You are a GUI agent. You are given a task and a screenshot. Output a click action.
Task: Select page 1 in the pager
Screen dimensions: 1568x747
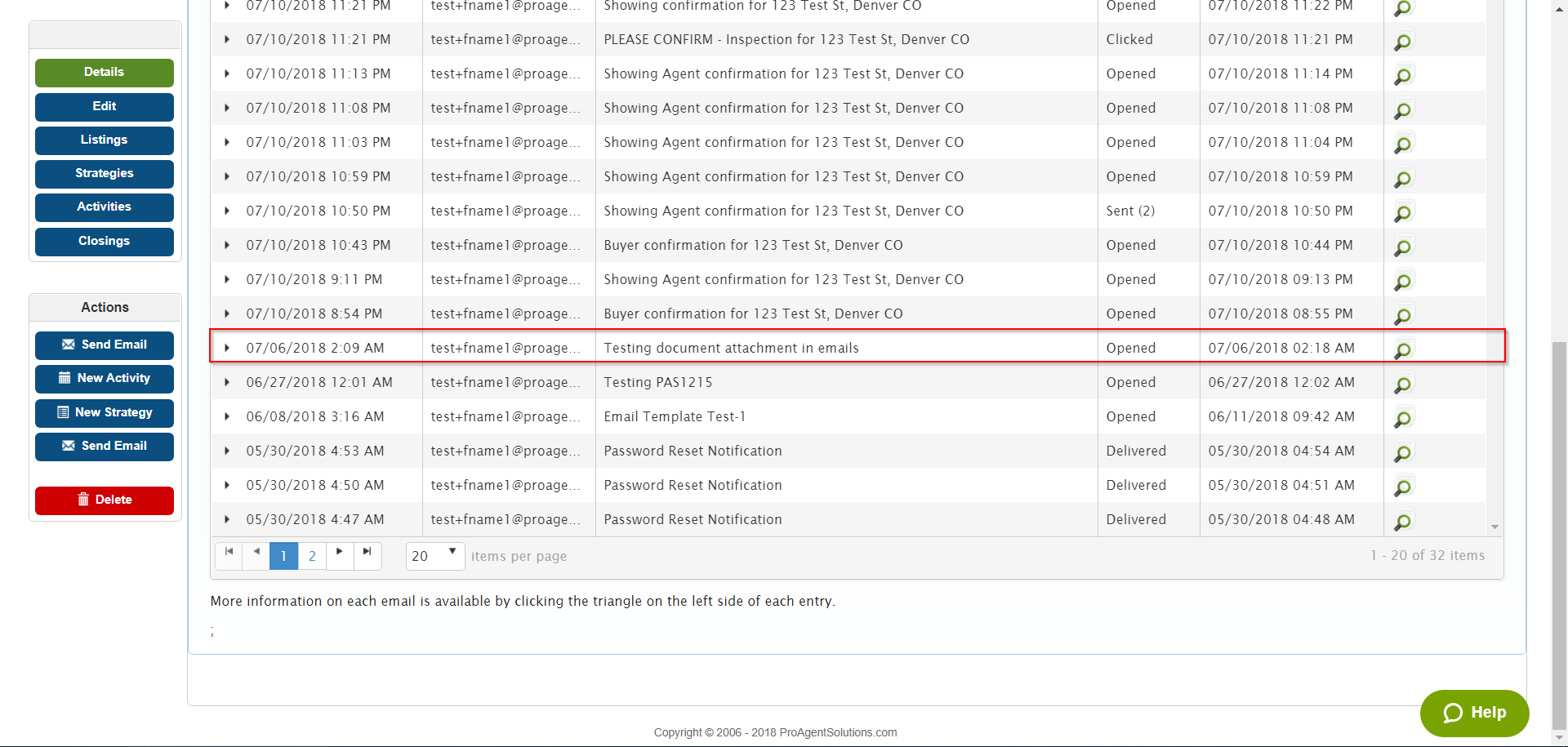coord(283,556)
